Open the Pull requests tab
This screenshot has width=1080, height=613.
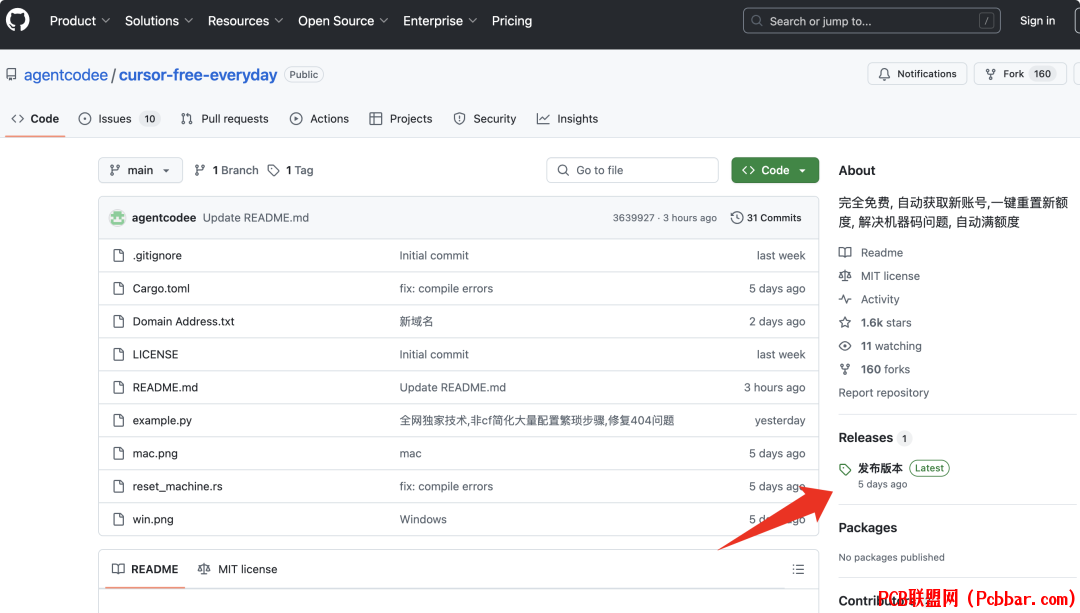225,118
